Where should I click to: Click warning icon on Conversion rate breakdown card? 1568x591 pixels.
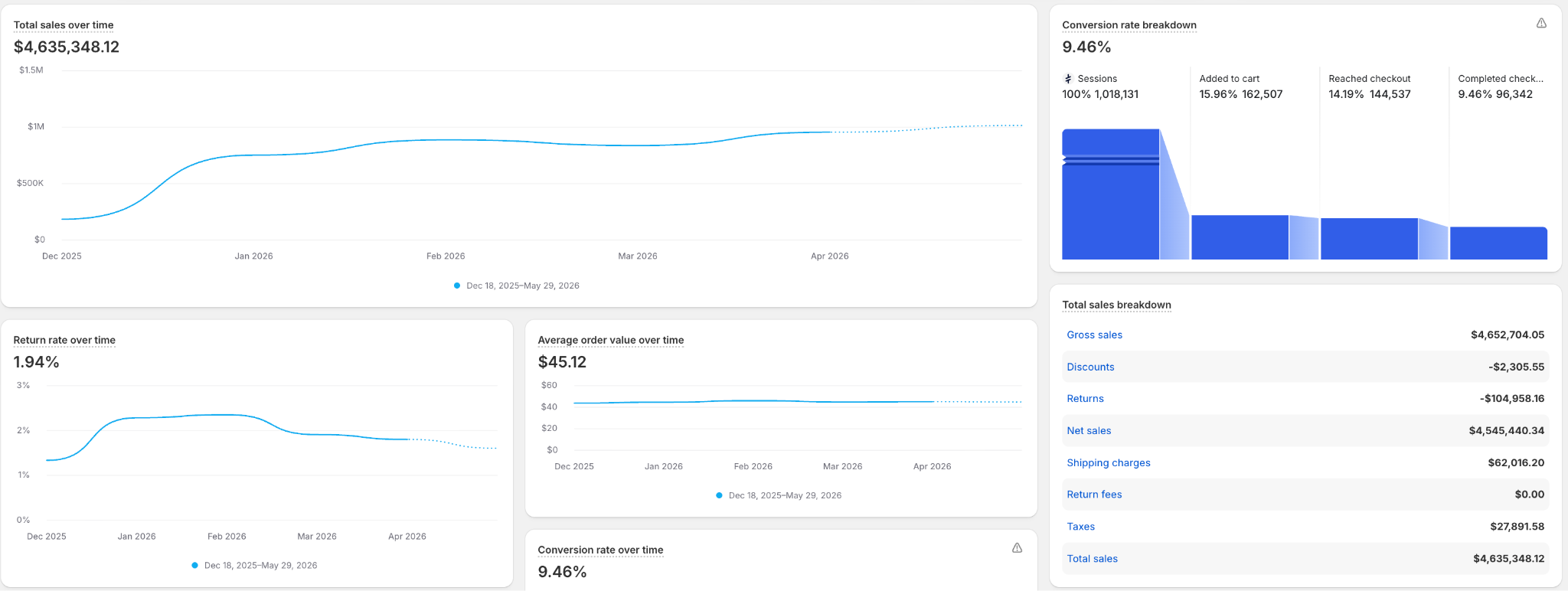(x=1541, y=24)
